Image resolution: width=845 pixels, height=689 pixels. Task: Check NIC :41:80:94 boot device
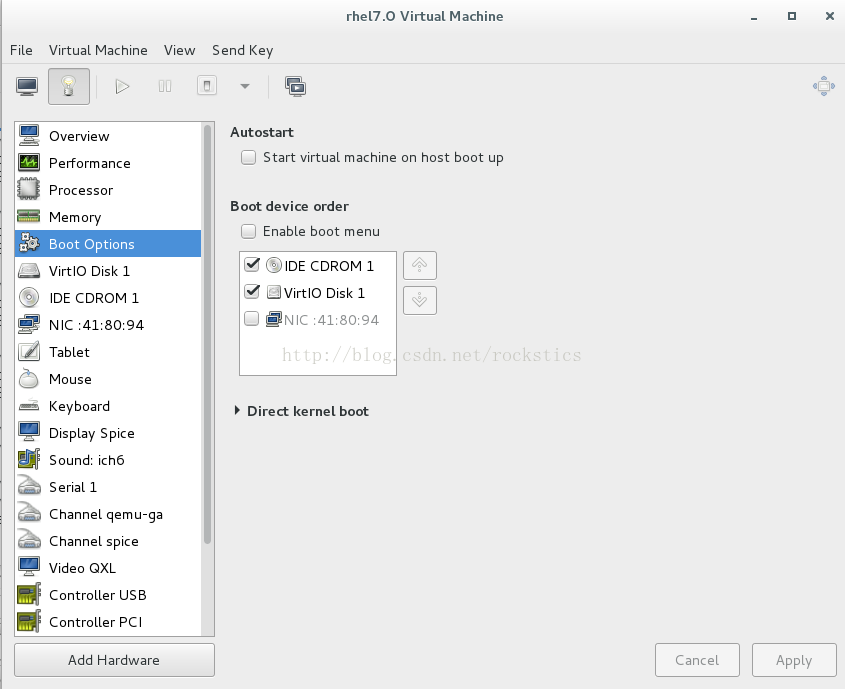(252, 318)
